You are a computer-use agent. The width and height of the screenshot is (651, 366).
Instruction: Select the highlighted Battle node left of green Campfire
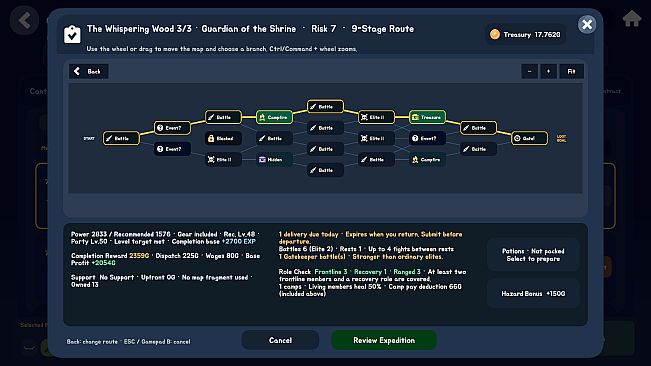pyautogui.click(x=223, y=117)
